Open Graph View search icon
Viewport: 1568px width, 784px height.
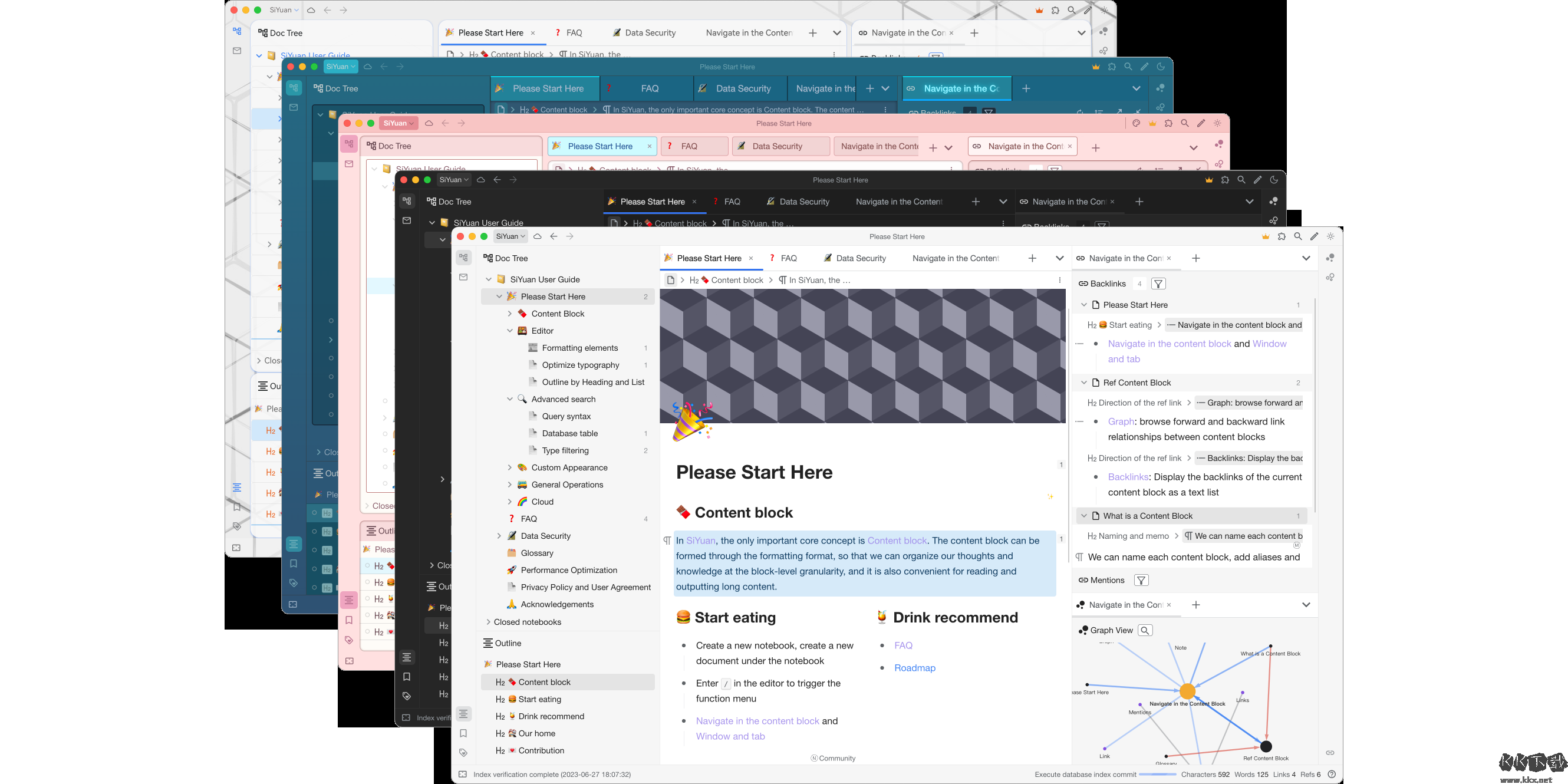[x=1144, y=631]
